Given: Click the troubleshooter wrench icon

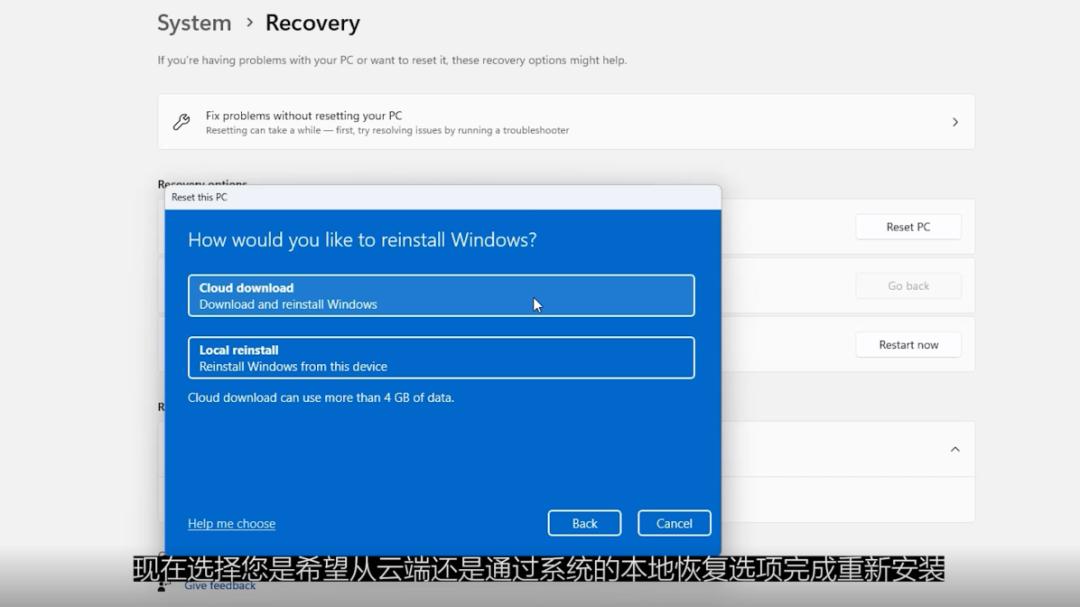Looking at the screenshot, I should (181, 121).
